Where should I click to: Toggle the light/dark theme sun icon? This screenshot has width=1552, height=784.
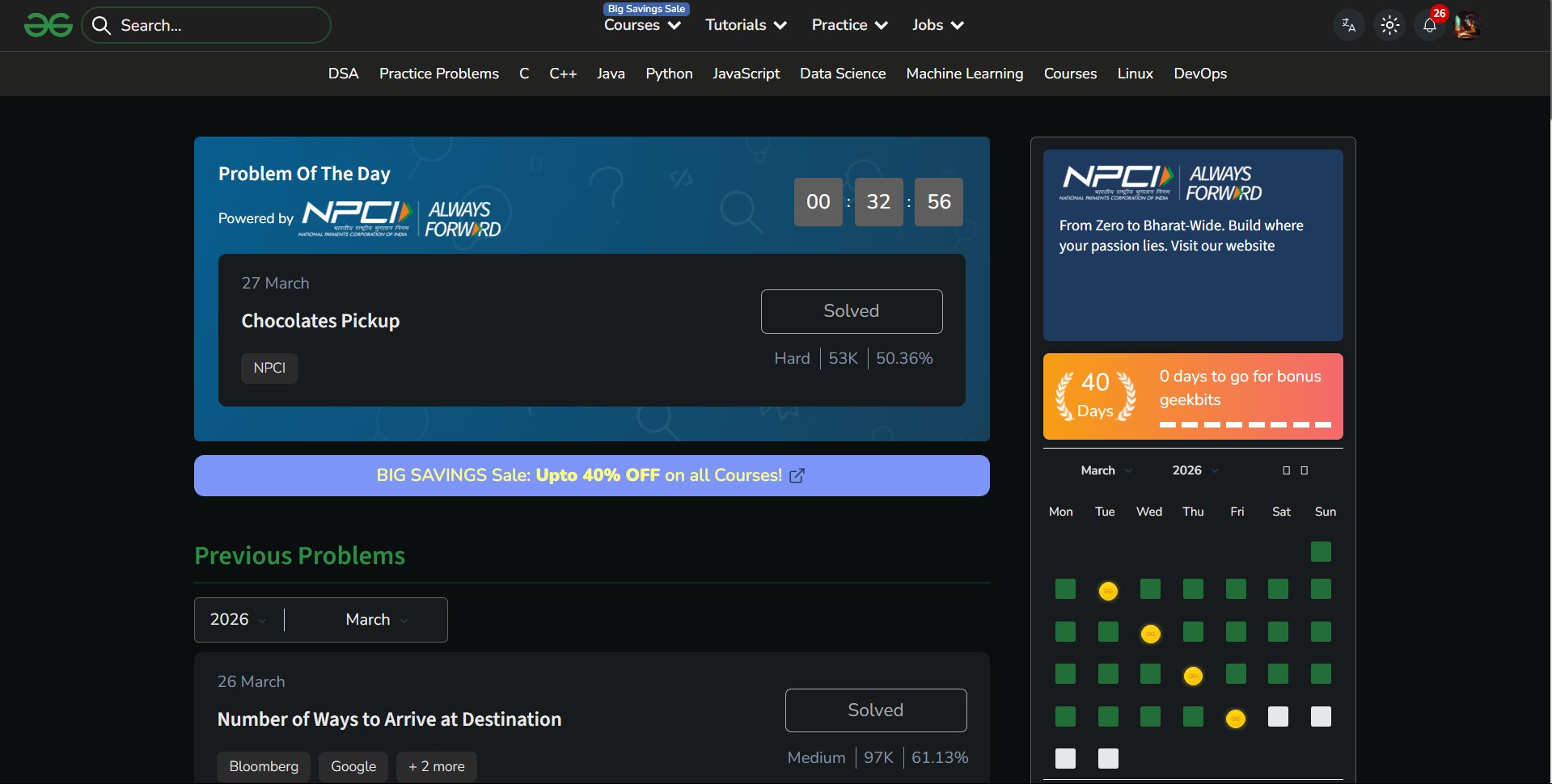1389,25
